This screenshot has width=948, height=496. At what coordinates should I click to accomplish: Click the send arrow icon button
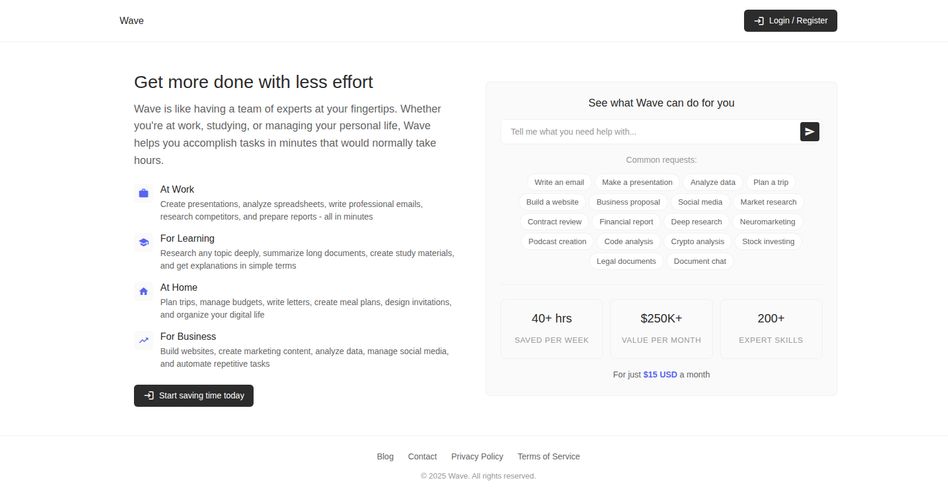(x=810, y=132)
